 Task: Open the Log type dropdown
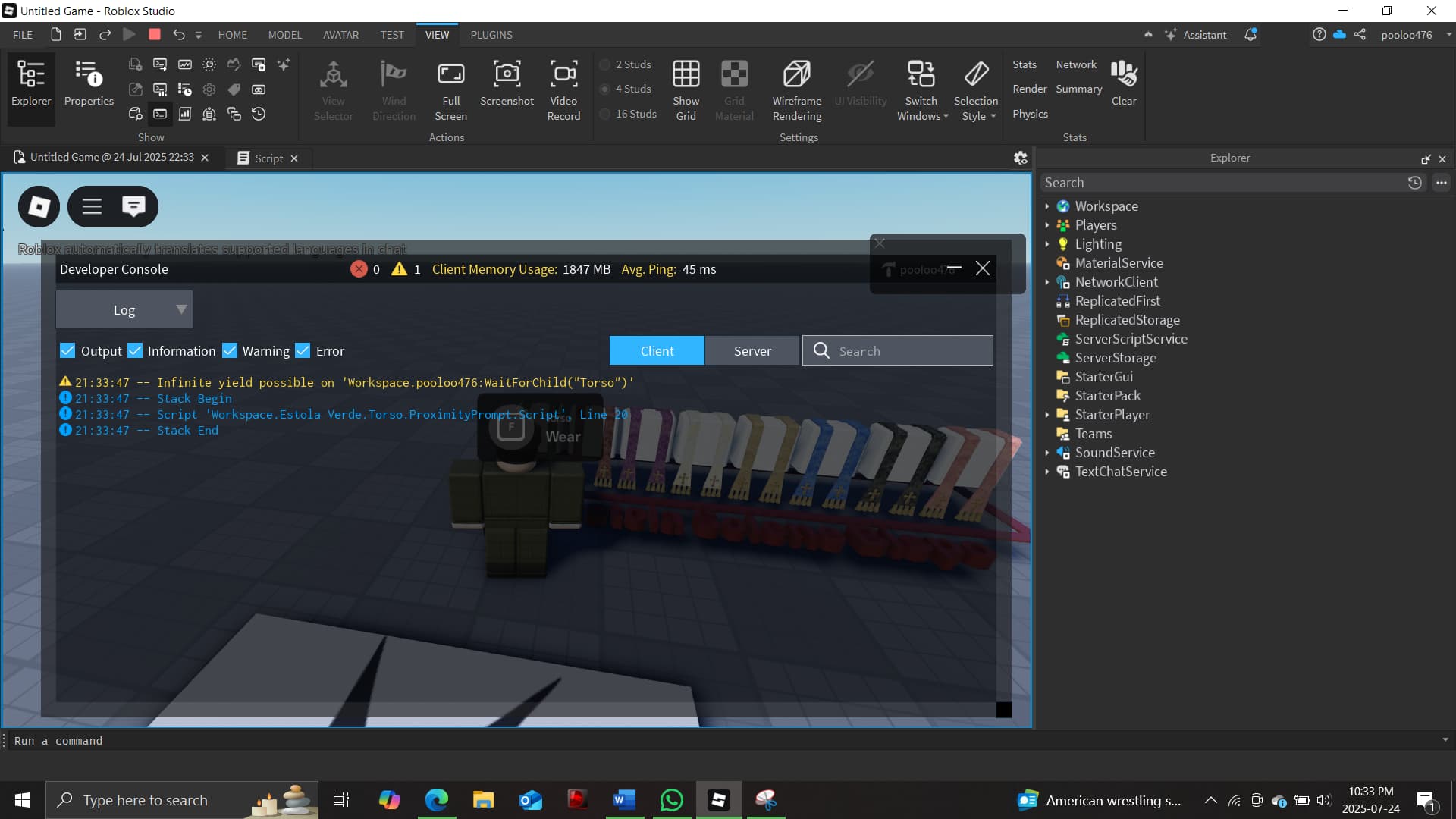[x=124, y=309]
